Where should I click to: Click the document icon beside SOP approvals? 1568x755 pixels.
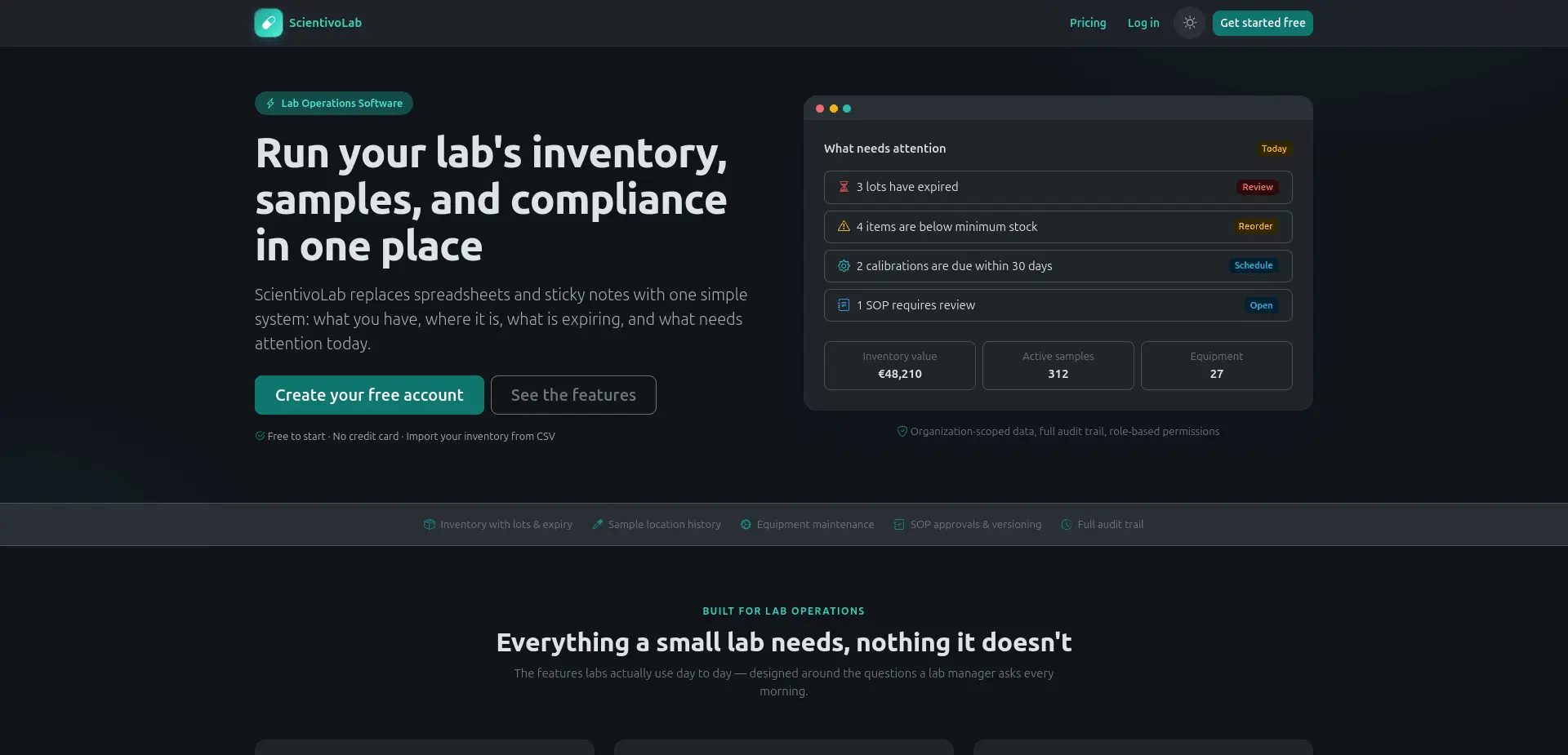click(x=899, y=525)
